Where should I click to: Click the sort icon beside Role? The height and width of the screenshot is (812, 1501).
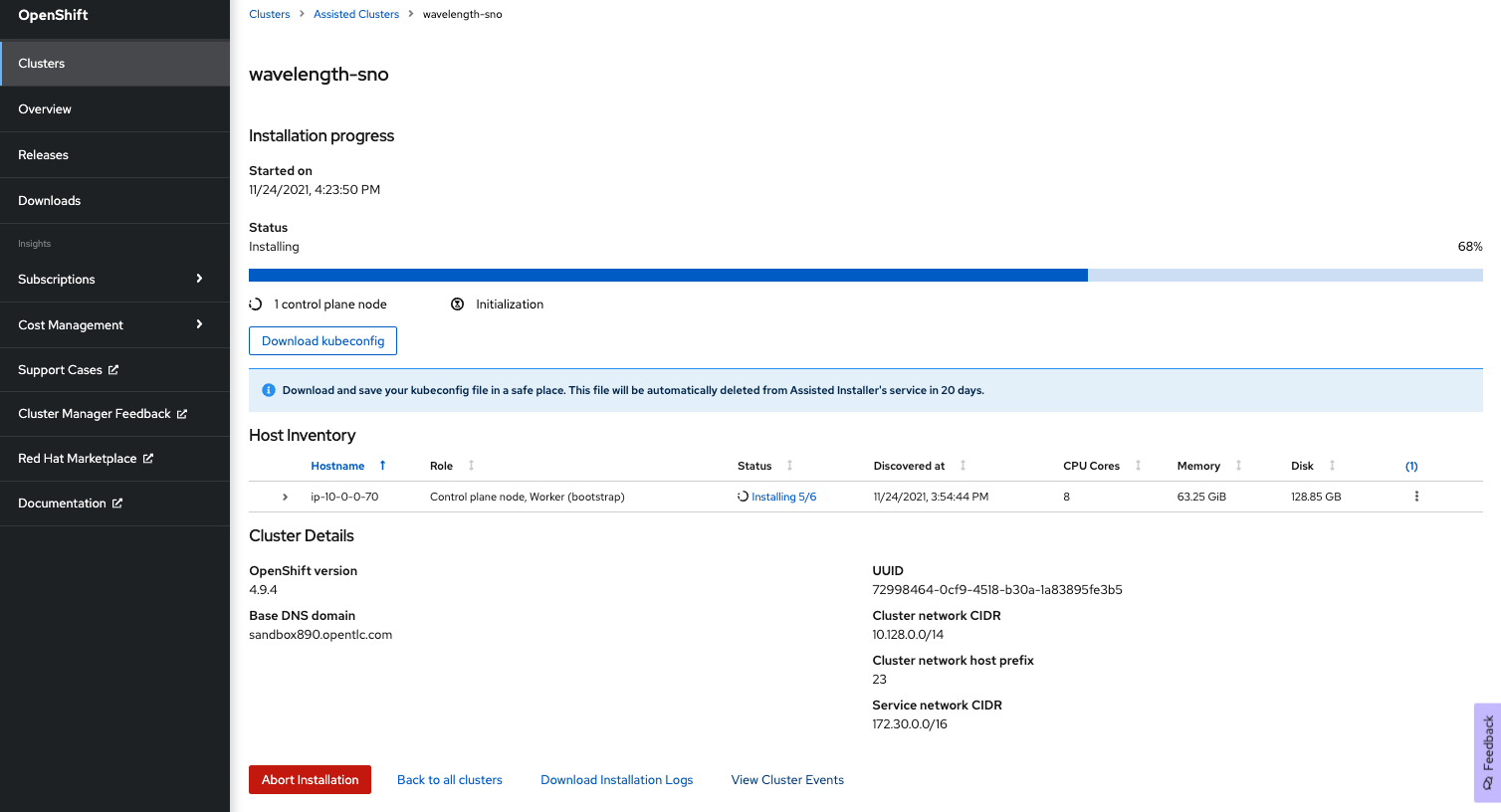coord(471,466)
